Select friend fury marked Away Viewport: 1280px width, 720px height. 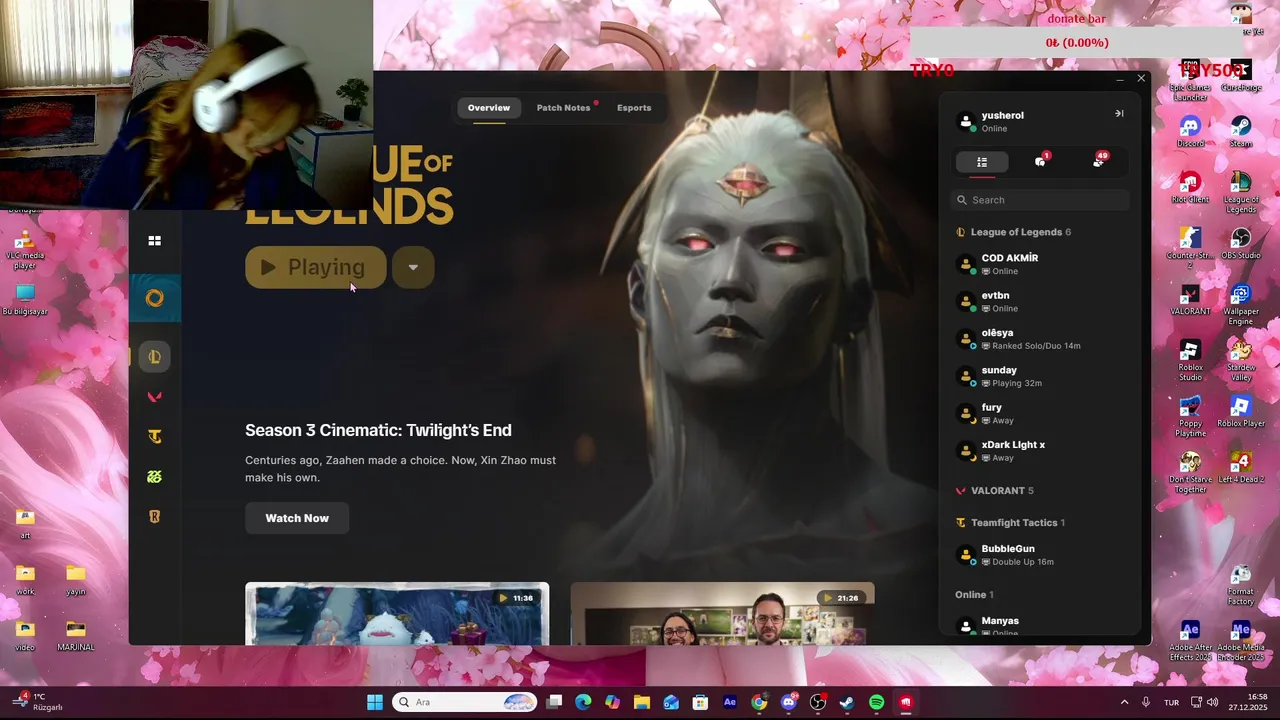(x=1040, y=413)
